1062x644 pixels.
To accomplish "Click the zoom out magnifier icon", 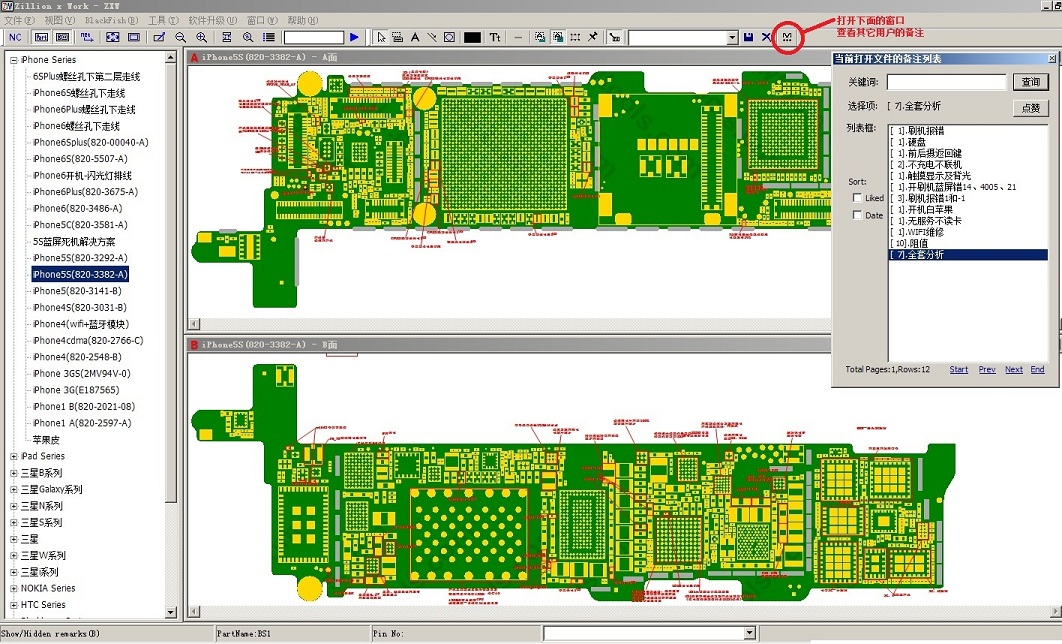I will pyautogui.click(x=181, y=37).
